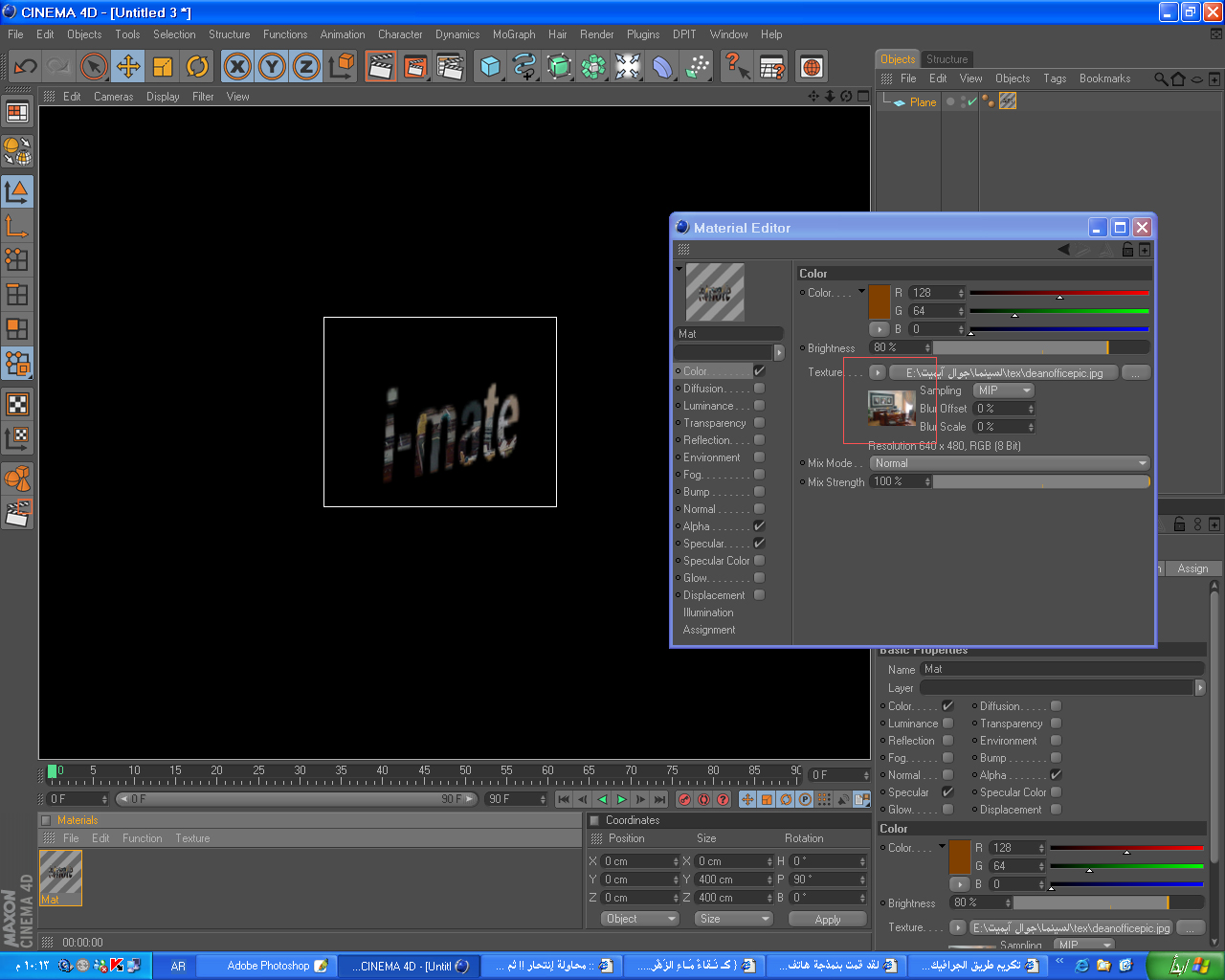
Task: Switch to Polygons mode in left toolbar
Action: pyautogui.click(x=17, y=329)
